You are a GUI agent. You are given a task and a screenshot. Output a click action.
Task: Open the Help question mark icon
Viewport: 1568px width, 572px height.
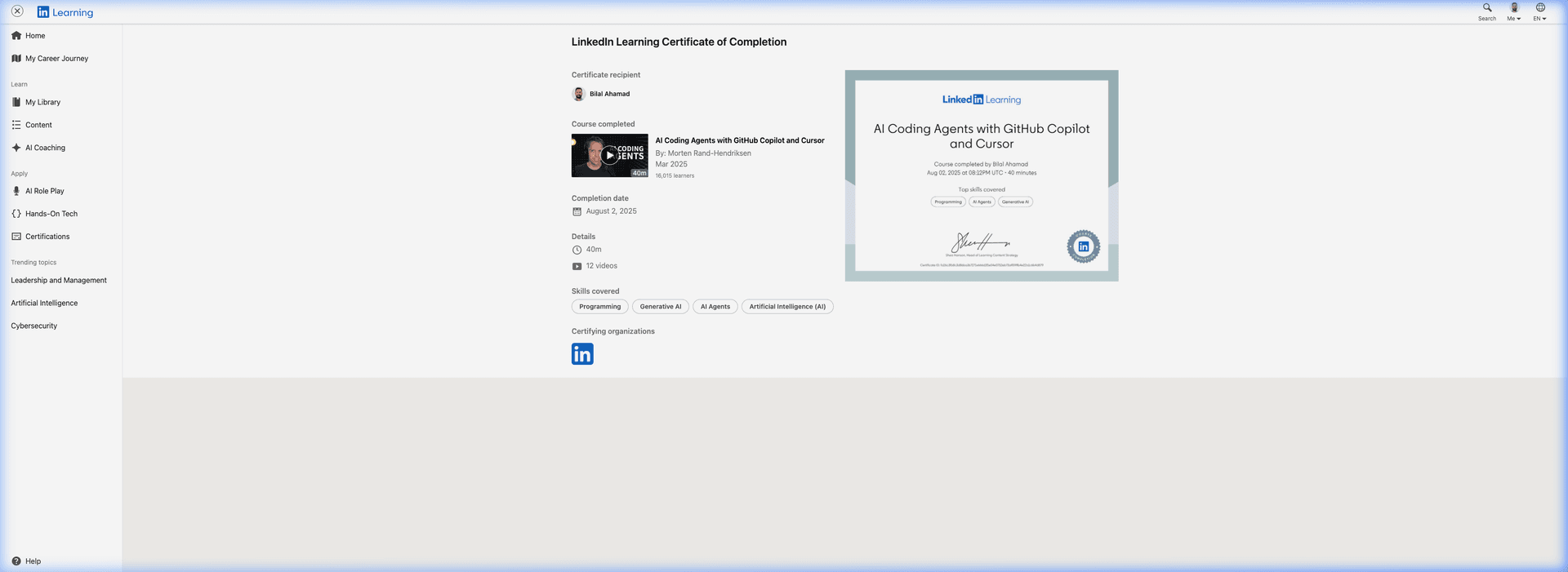(16, 561)
